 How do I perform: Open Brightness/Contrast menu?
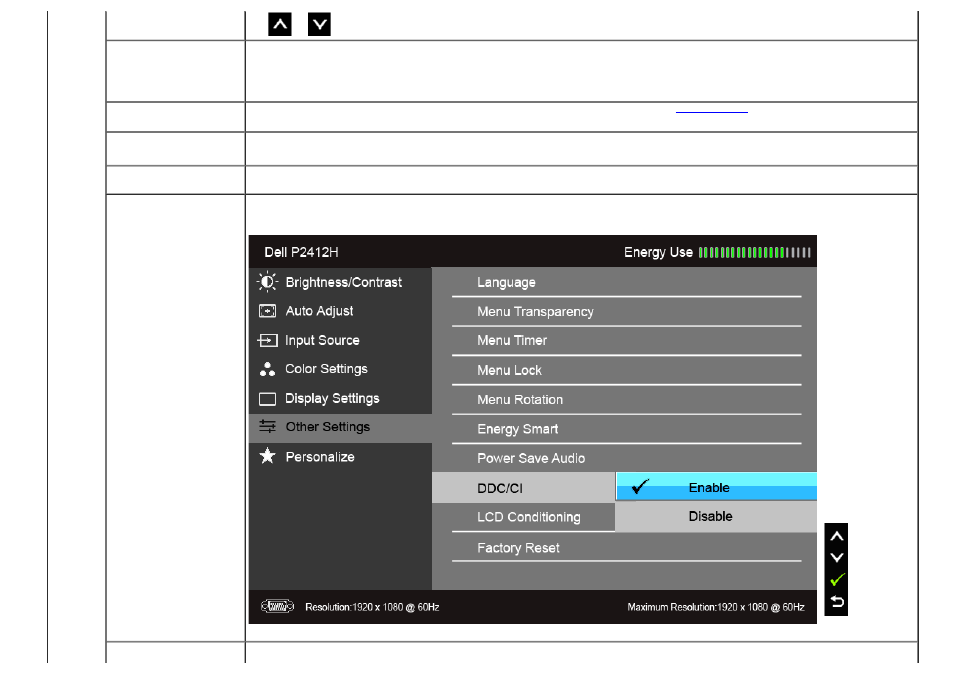tap(340, 282)
